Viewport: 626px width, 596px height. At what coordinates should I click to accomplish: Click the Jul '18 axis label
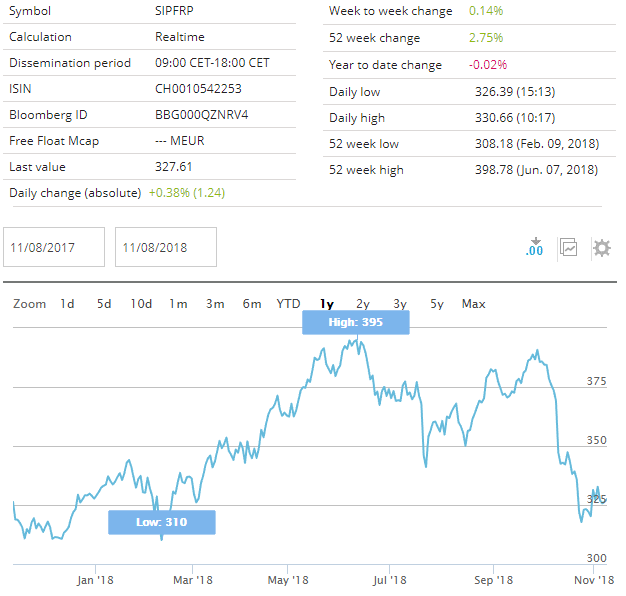coord(389,580)
